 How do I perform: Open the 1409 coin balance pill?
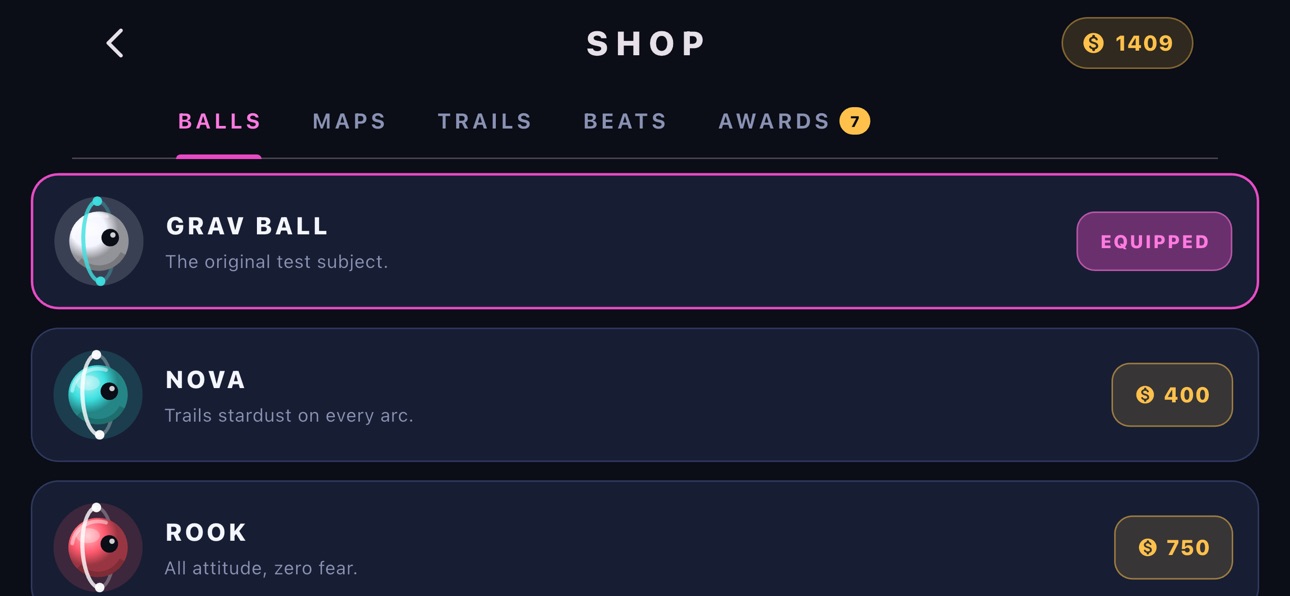tap(1127, 43)
